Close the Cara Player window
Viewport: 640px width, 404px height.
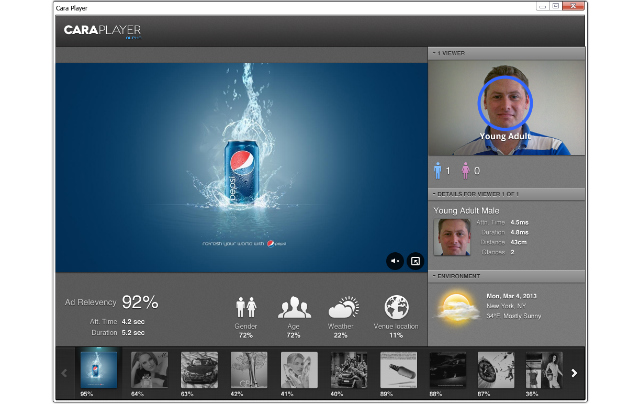(x=573, y=7)
